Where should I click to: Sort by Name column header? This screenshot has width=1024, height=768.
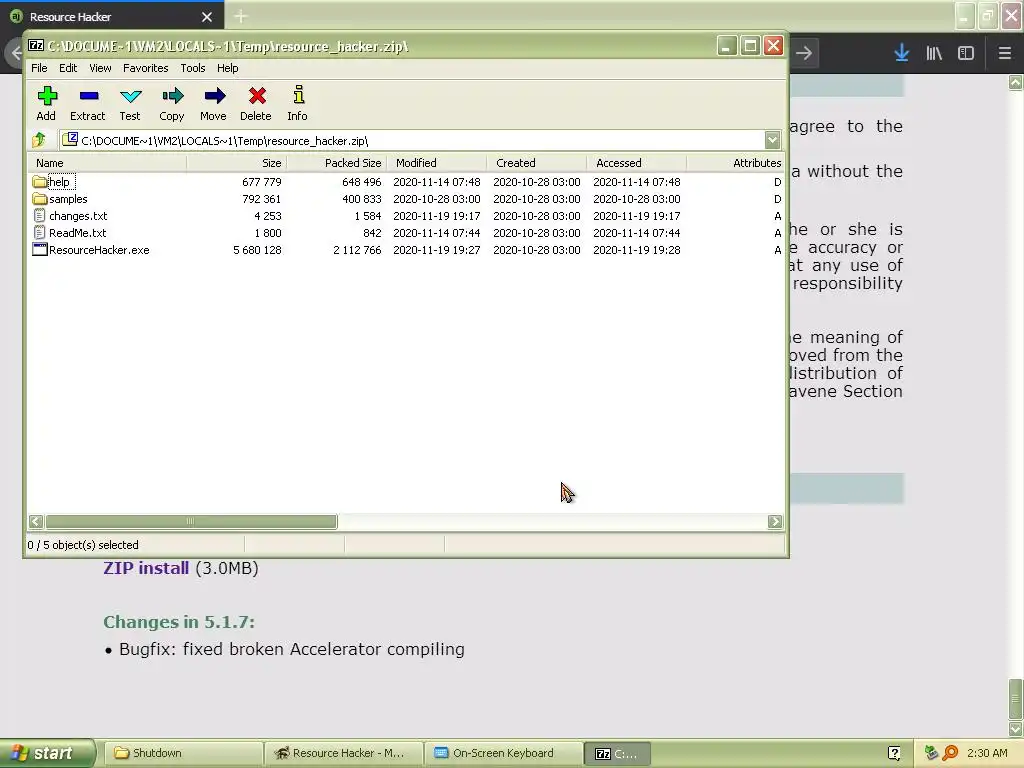[107, 163]
